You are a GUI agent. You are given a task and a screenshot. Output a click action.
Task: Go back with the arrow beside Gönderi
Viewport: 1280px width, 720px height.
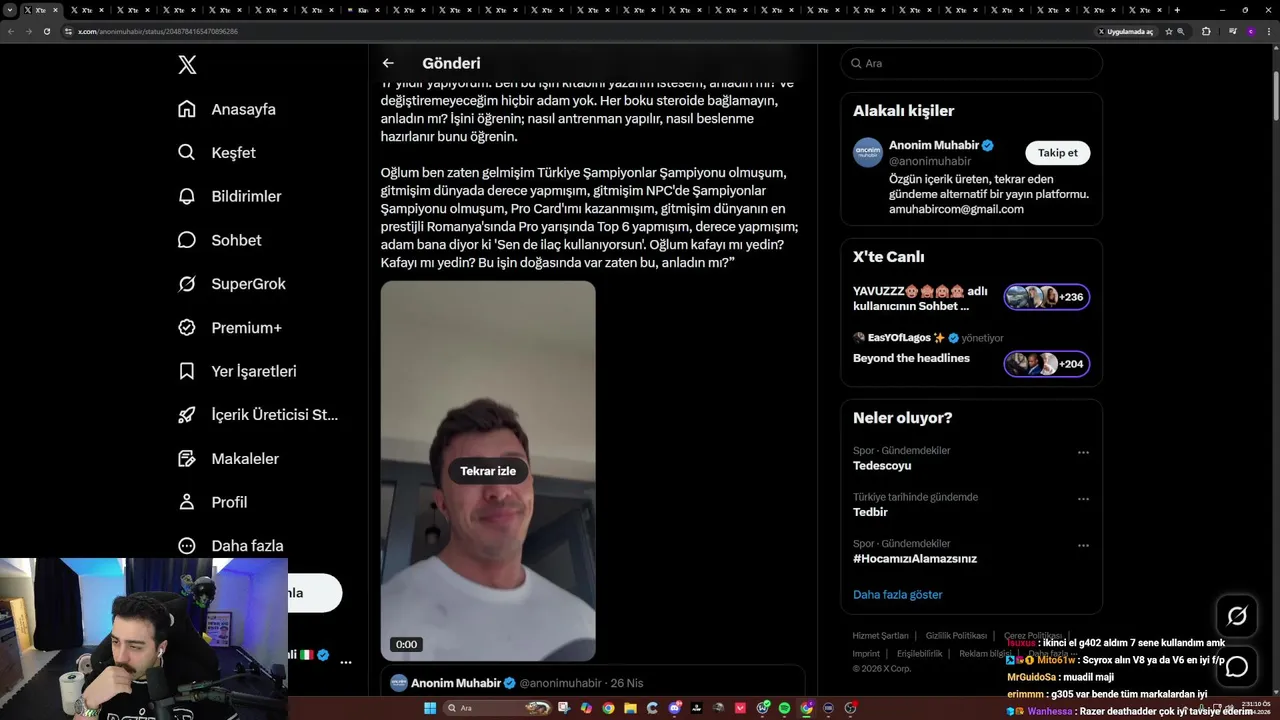point(388,63)
